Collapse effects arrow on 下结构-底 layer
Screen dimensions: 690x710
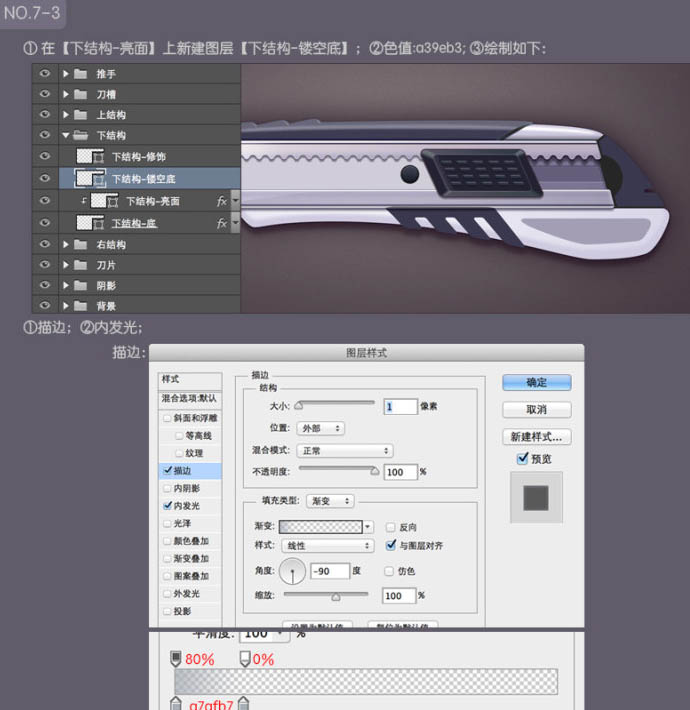pyautogui.click(x=235, y=223)
